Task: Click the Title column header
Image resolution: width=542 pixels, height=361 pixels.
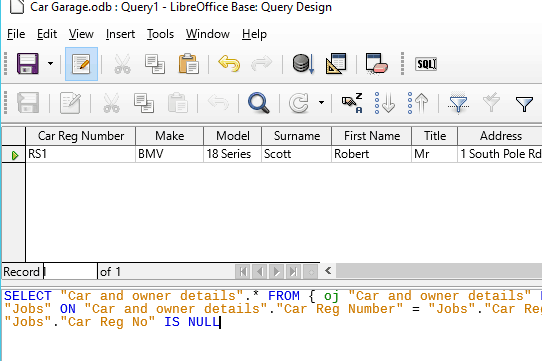Action: point(434,136)
